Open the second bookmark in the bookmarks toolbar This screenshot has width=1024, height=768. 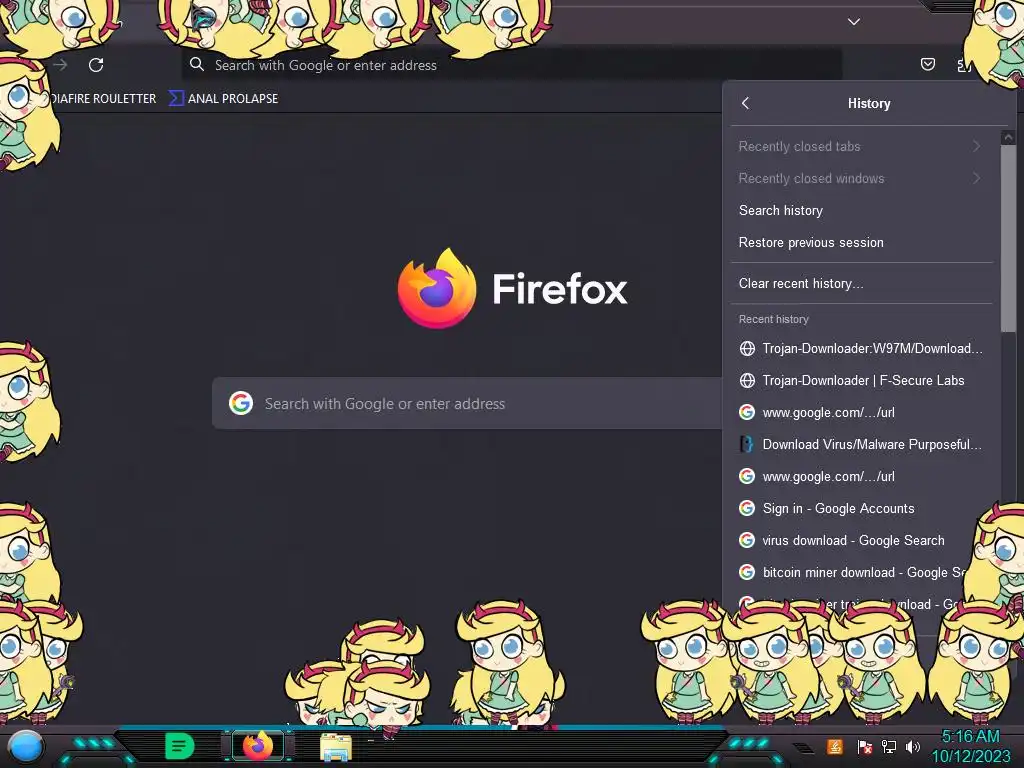(x=223, y=99)
